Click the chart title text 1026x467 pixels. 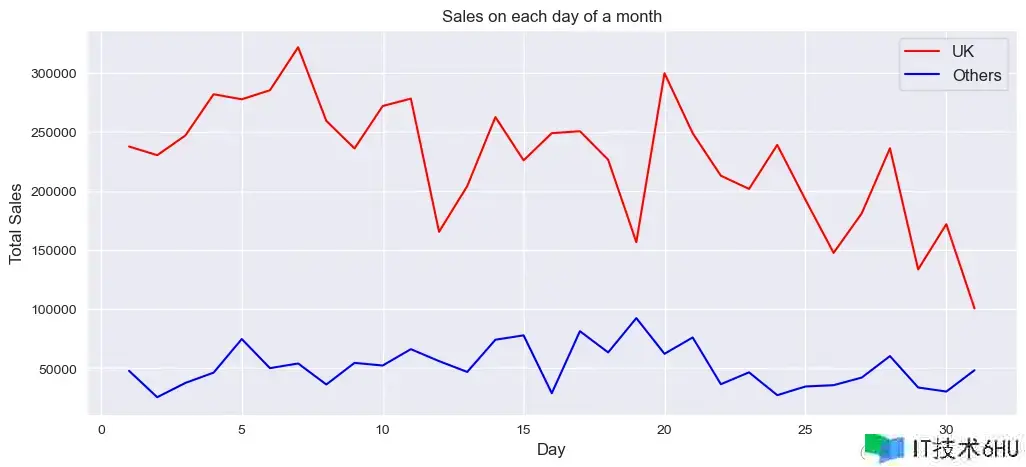[552, 16]
